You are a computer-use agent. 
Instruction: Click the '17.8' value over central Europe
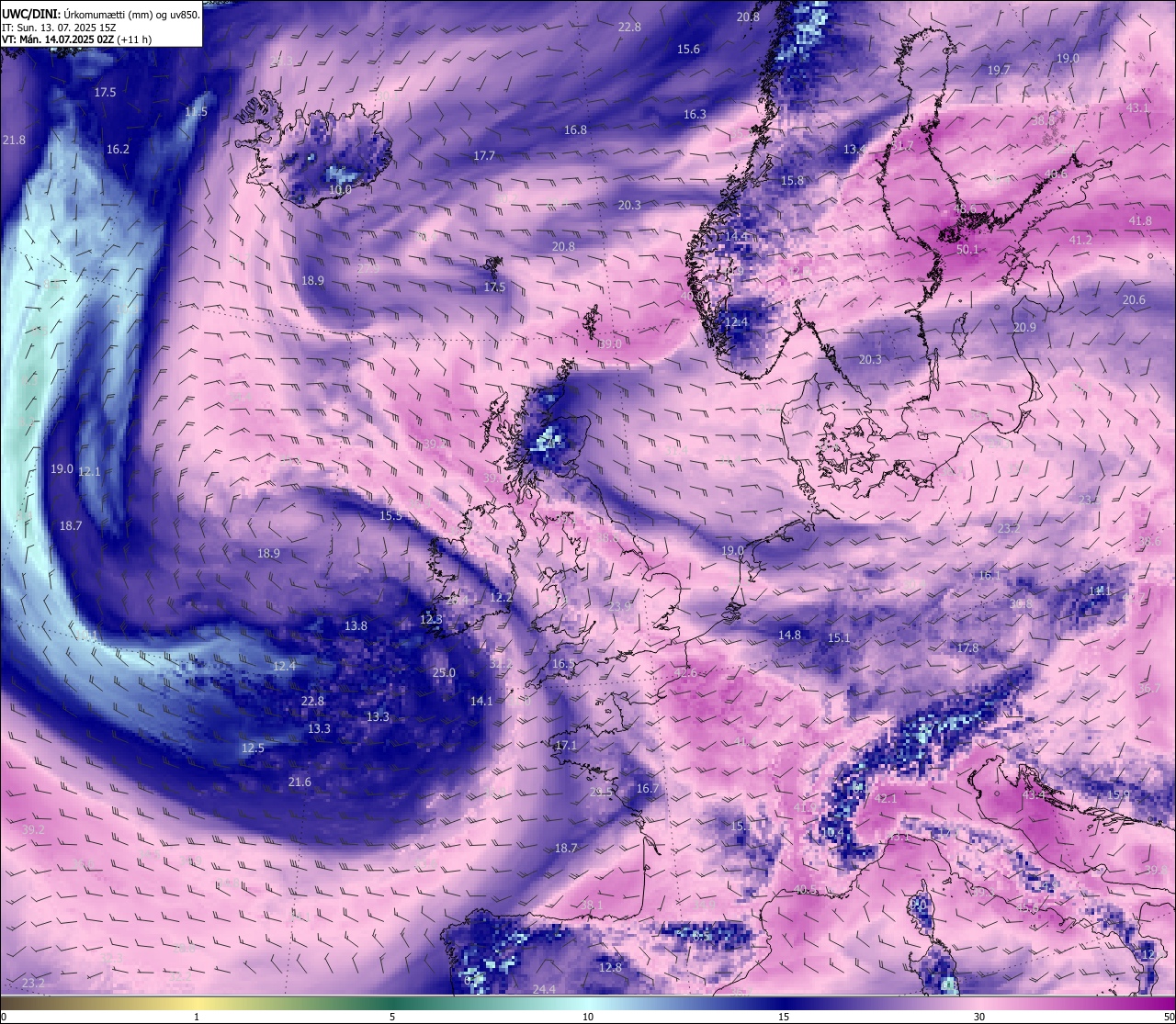pyautogui.click(x=967, y=648)
